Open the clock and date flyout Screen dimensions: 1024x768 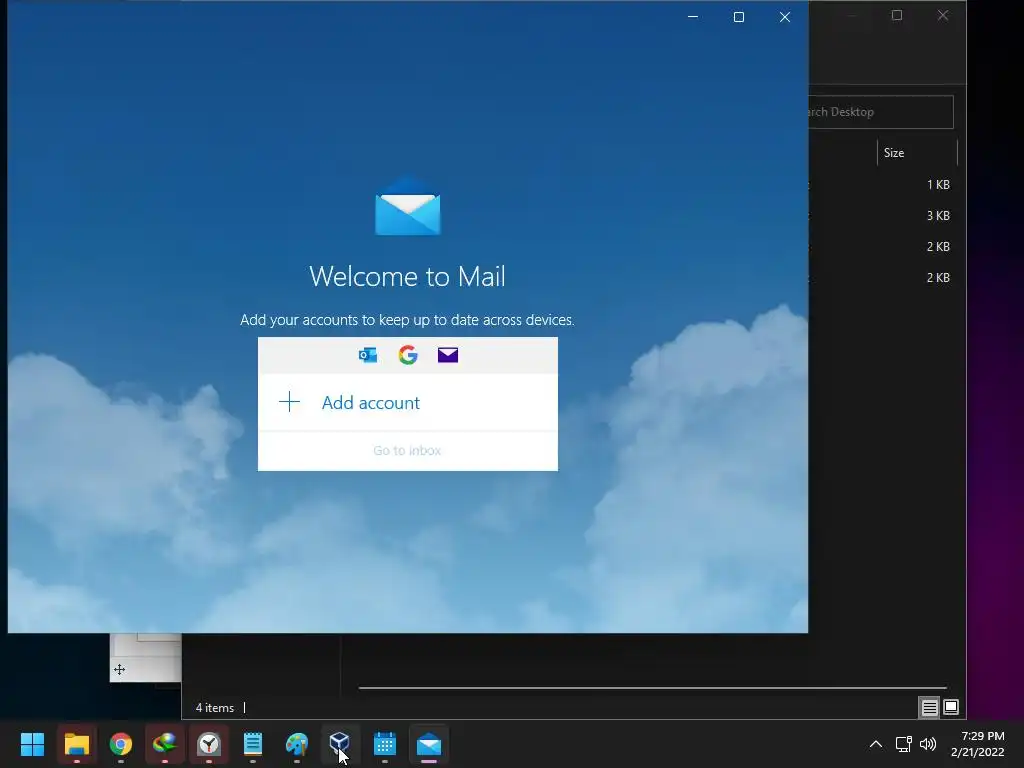(978, 744)
